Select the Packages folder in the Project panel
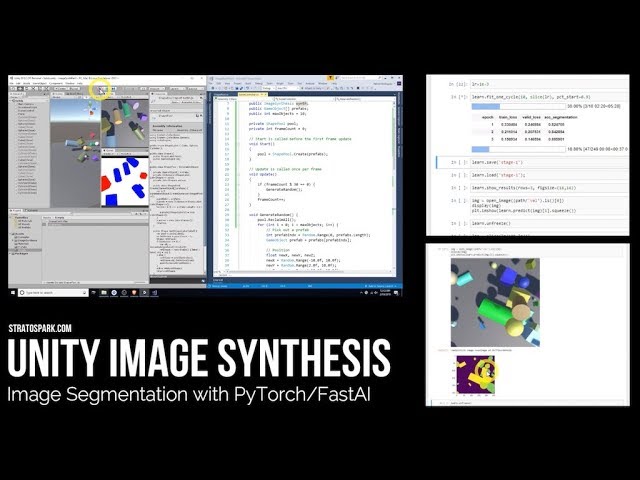Viewport: 640px width, 480px height. tap(22, 253)
